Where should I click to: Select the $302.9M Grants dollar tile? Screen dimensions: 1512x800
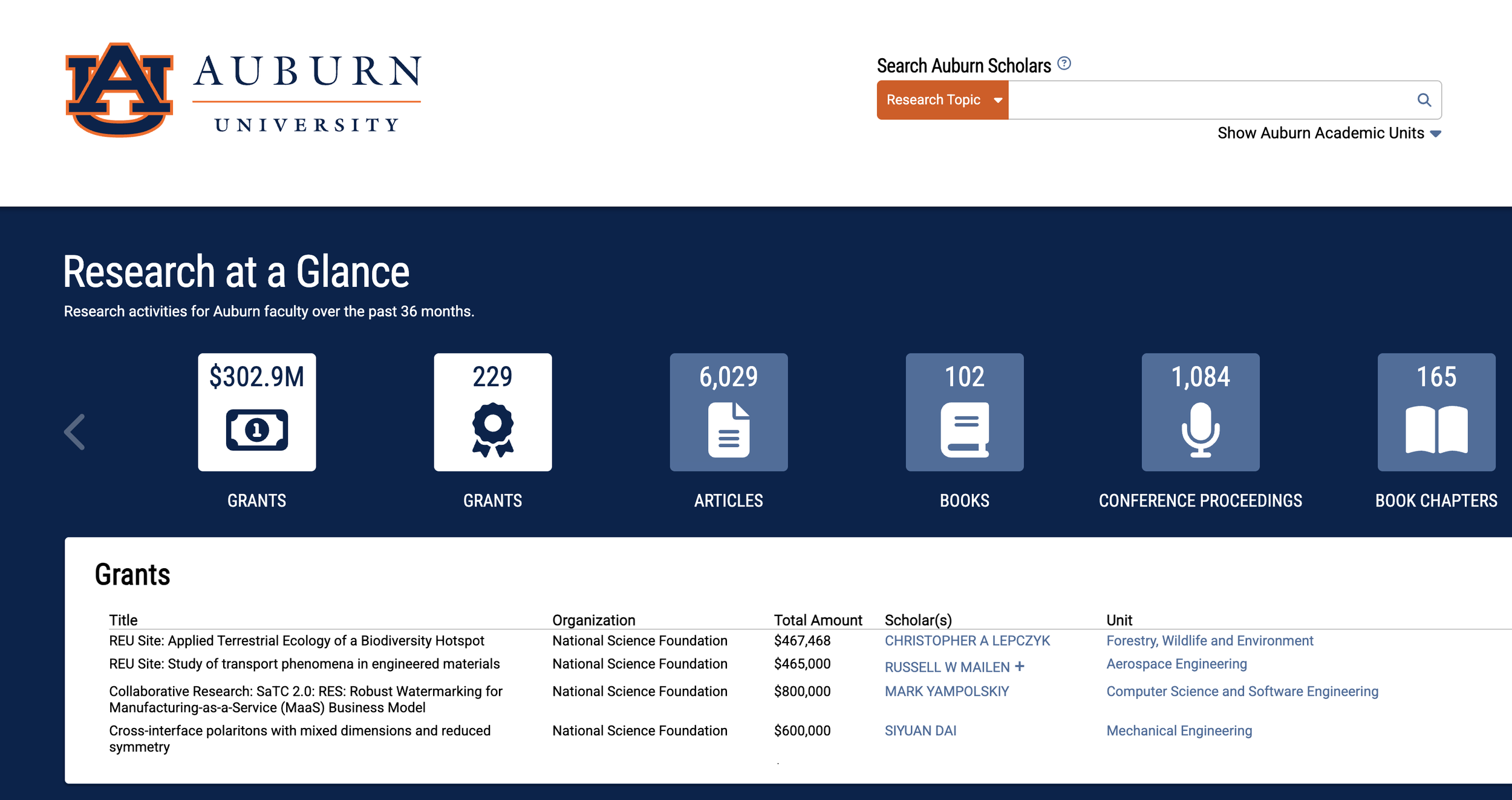257,412
